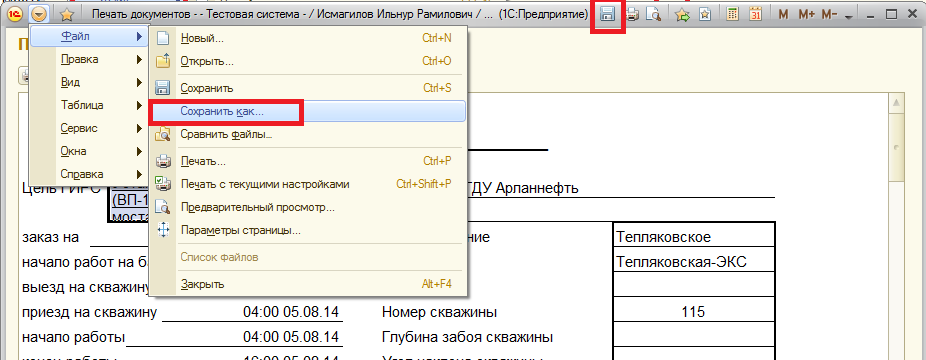
Task: Click the save diskette icon in title toolbar
Action: click(x=608, y=15)
